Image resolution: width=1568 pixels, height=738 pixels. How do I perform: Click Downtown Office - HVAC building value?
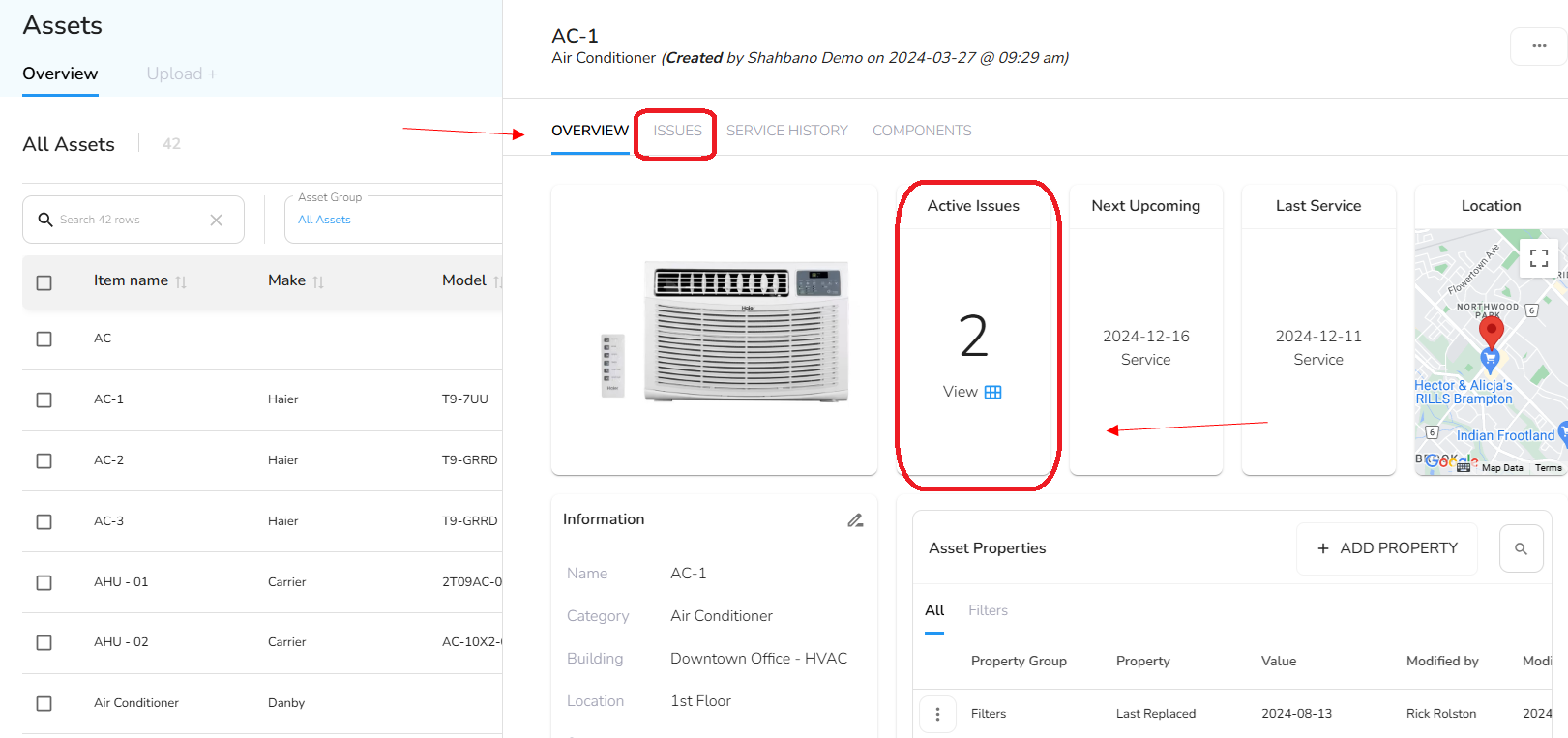click(x=758, y=659)
